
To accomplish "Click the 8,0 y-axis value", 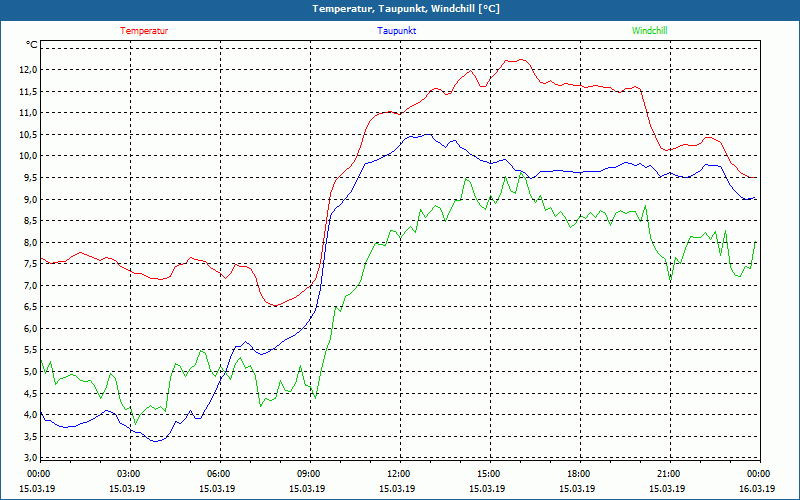I will (x=30, y=242).
